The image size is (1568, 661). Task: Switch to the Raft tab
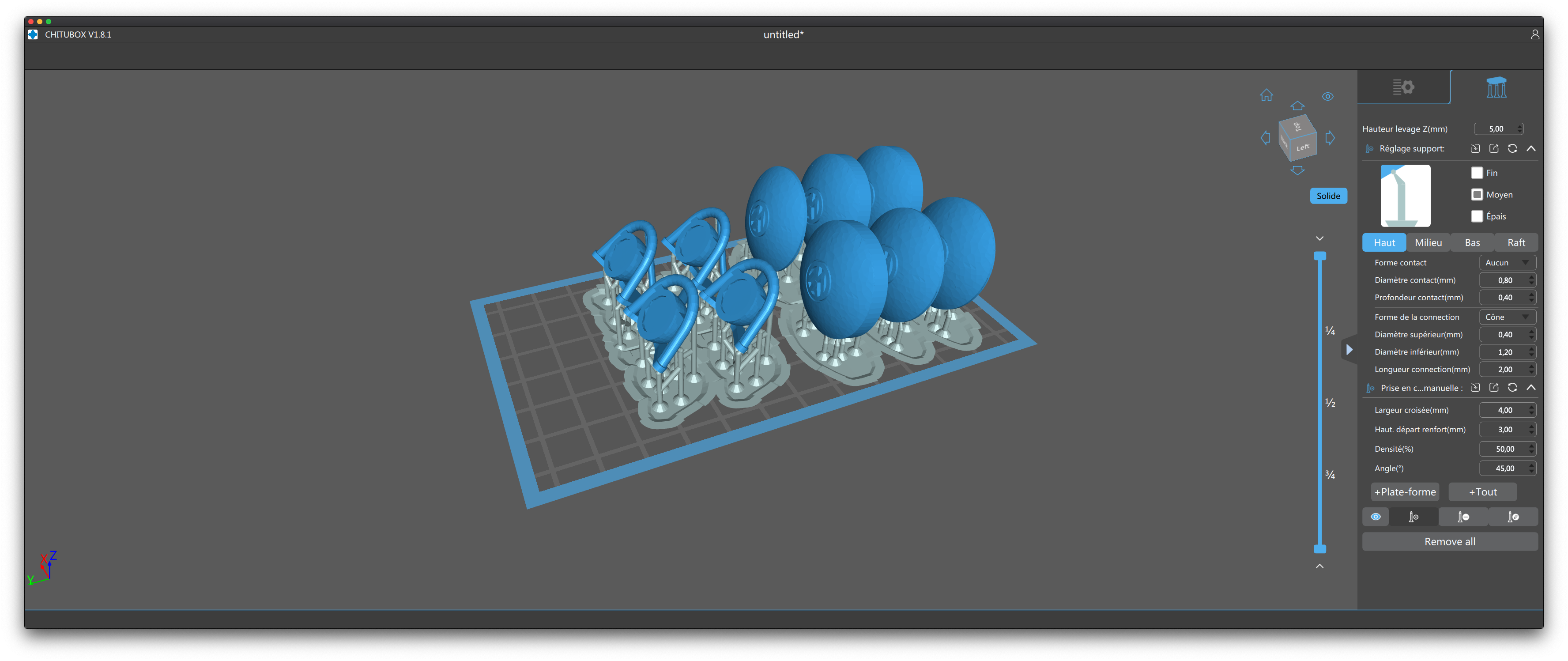[1515, 242]
